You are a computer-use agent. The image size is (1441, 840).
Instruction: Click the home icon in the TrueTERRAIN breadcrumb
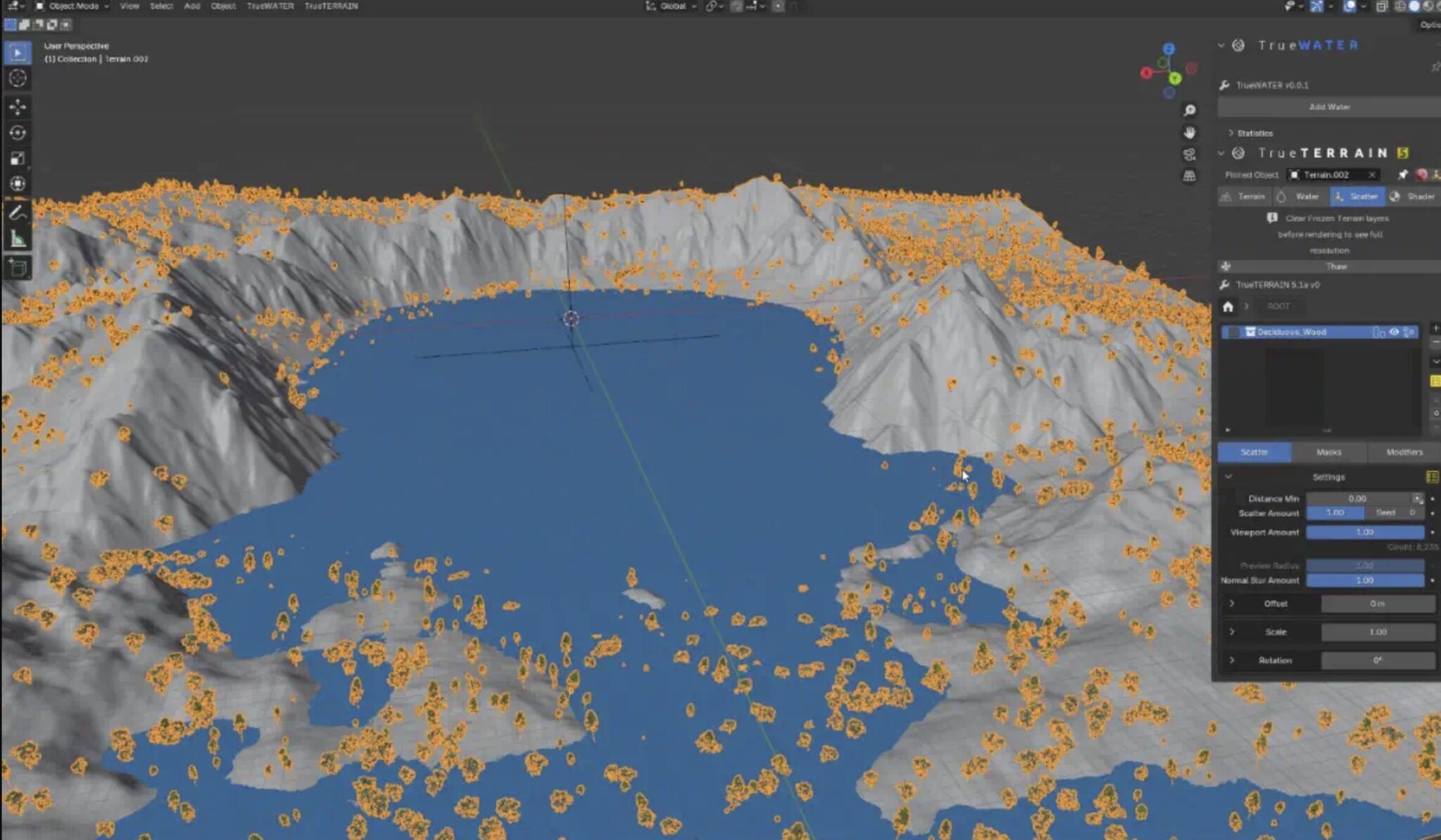tap(1228, 306)
